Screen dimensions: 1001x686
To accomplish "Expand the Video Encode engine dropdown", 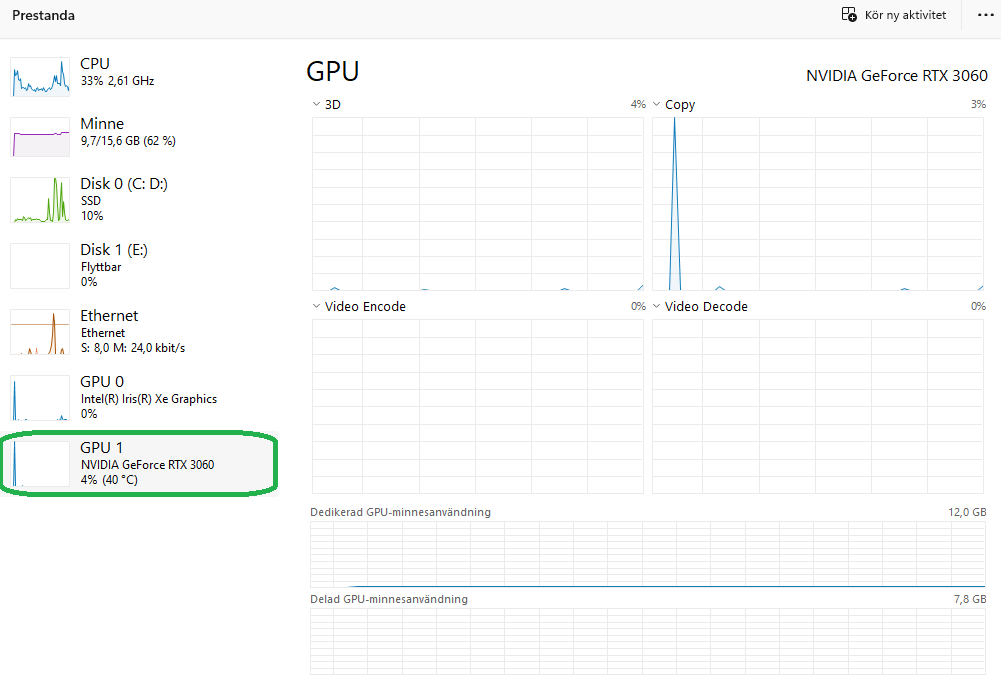I will click(317, 307).
